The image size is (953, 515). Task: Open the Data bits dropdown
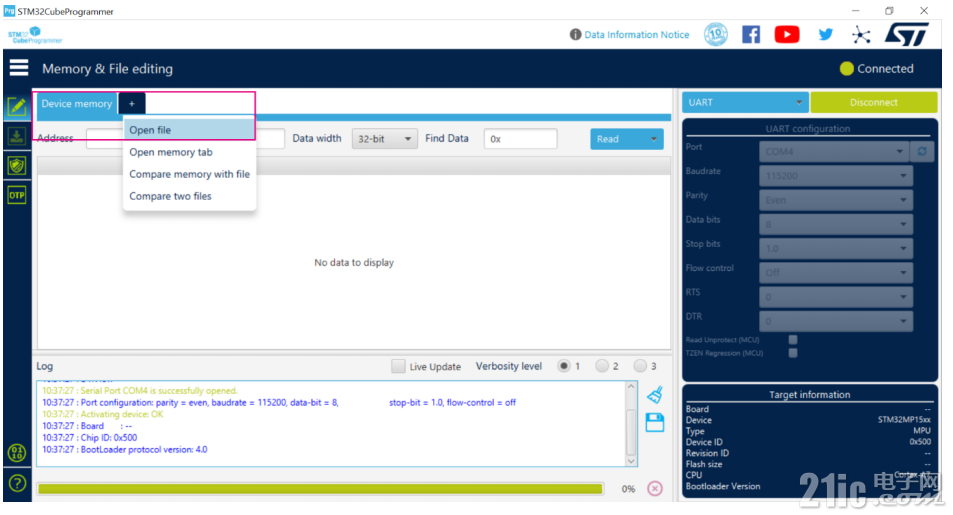coord(836,224)
